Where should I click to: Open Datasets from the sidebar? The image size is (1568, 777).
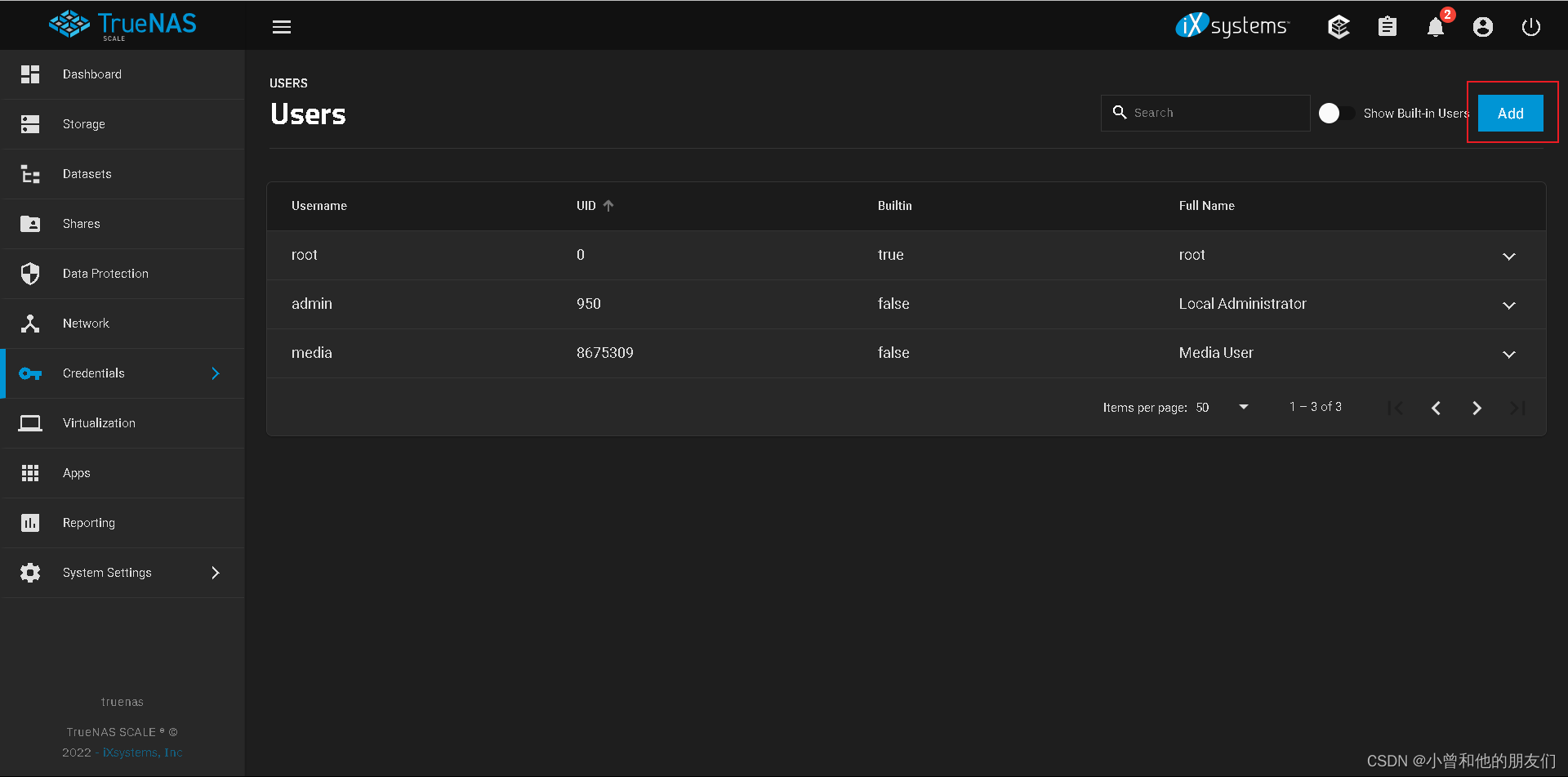pyautogui.click(x=124, y=174)
